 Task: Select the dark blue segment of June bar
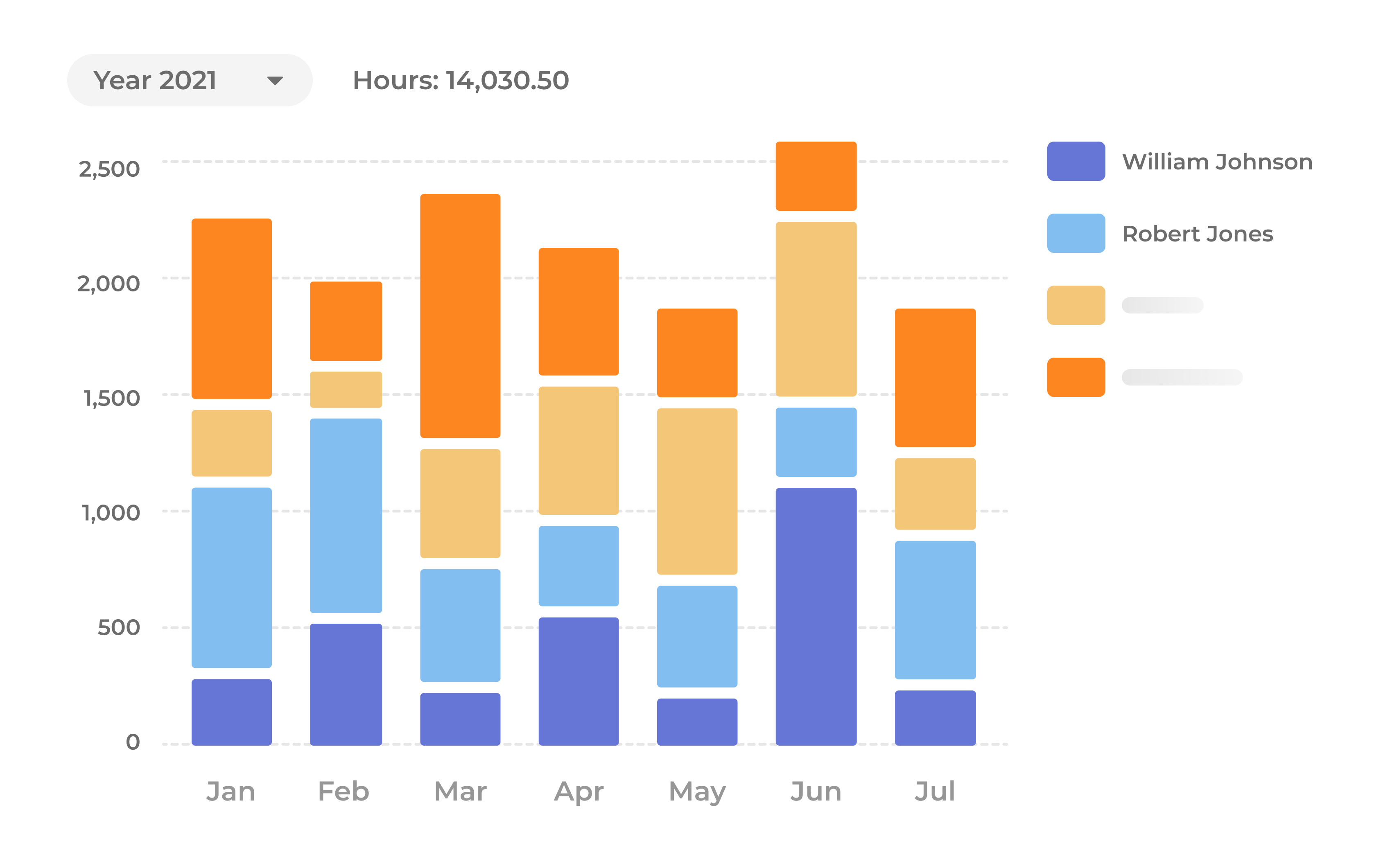816,617
